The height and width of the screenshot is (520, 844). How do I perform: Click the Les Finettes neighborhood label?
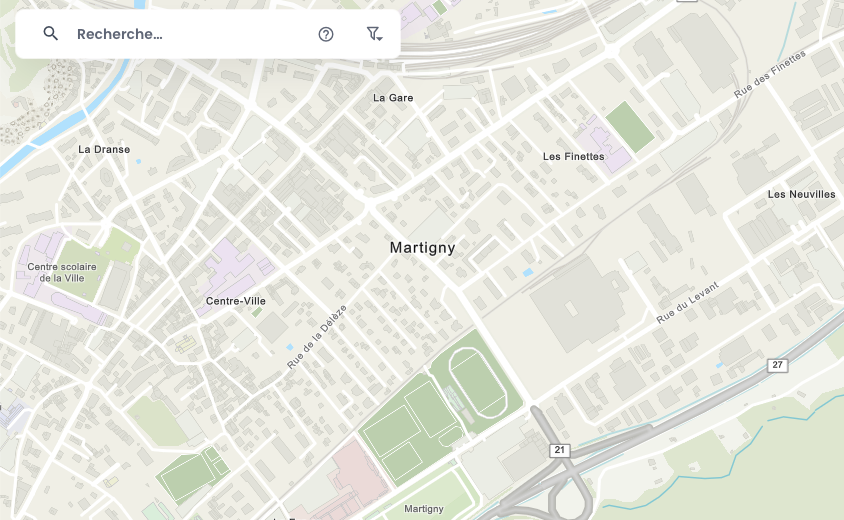(573, 157)
